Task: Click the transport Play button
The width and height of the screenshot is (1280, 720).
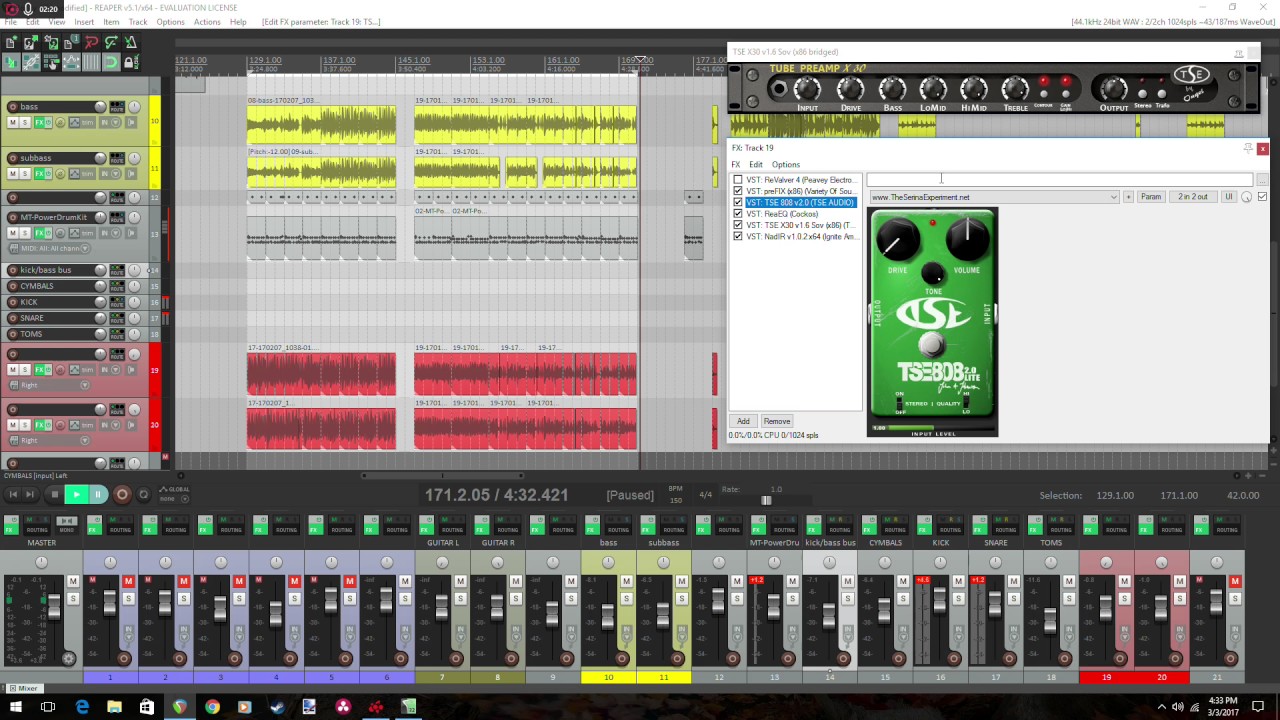Action: (x=76, y=494)
